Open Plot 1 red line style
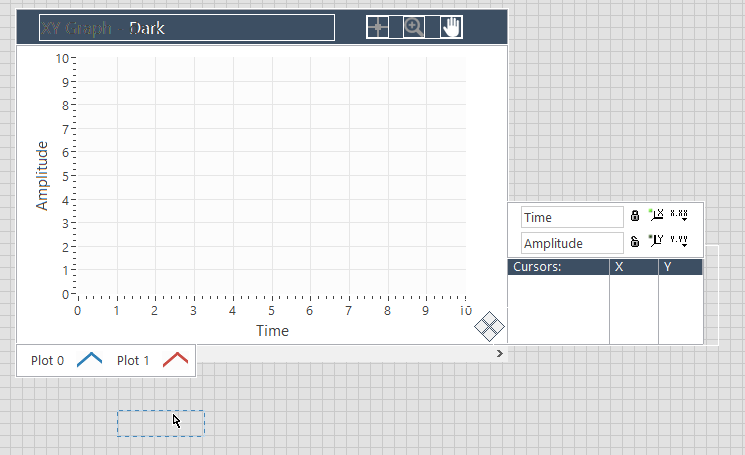Viewport: 745px width, 455px height. click(175, 360)
